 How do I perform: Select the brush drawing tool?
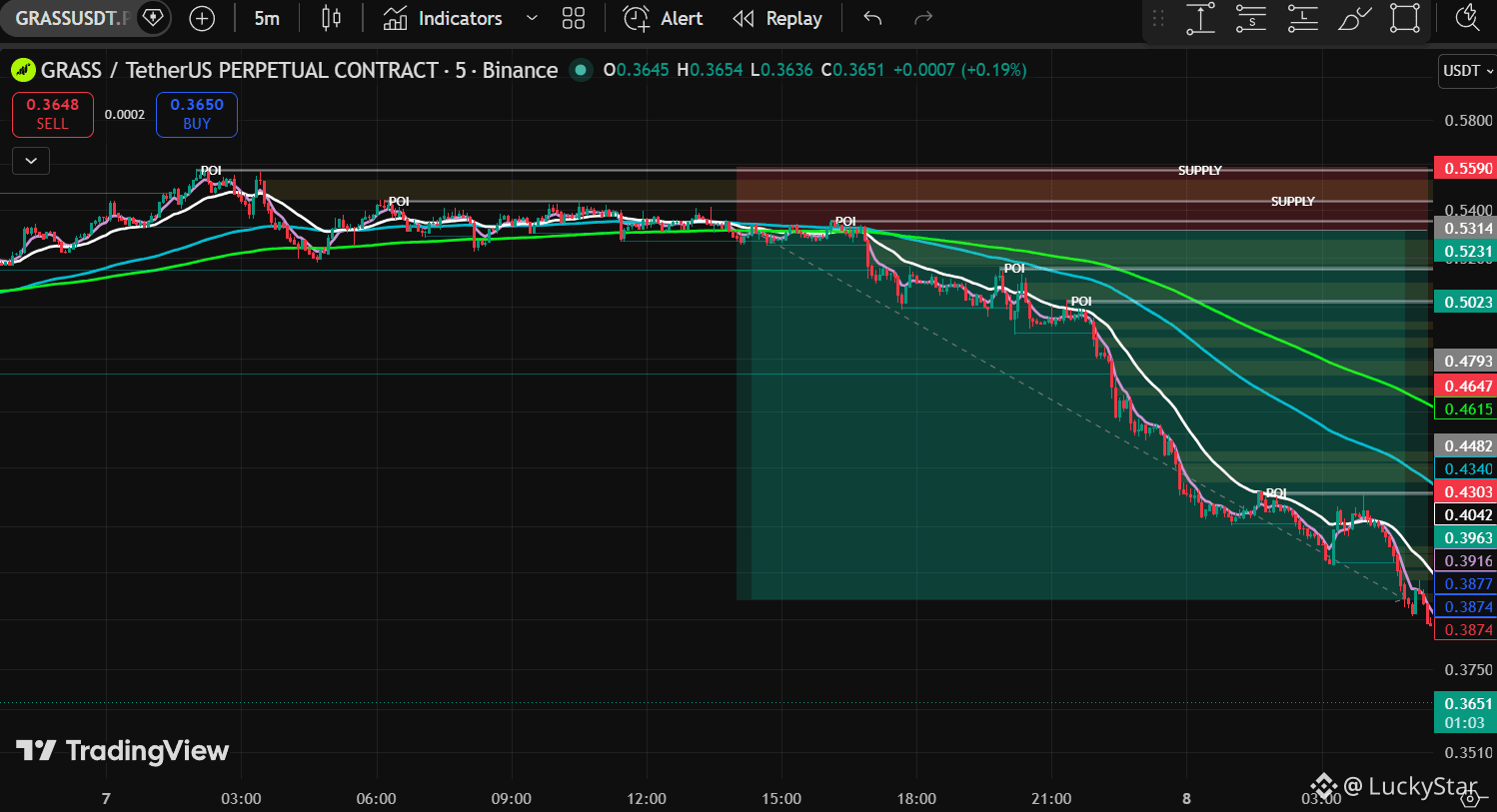[1354, 18]
